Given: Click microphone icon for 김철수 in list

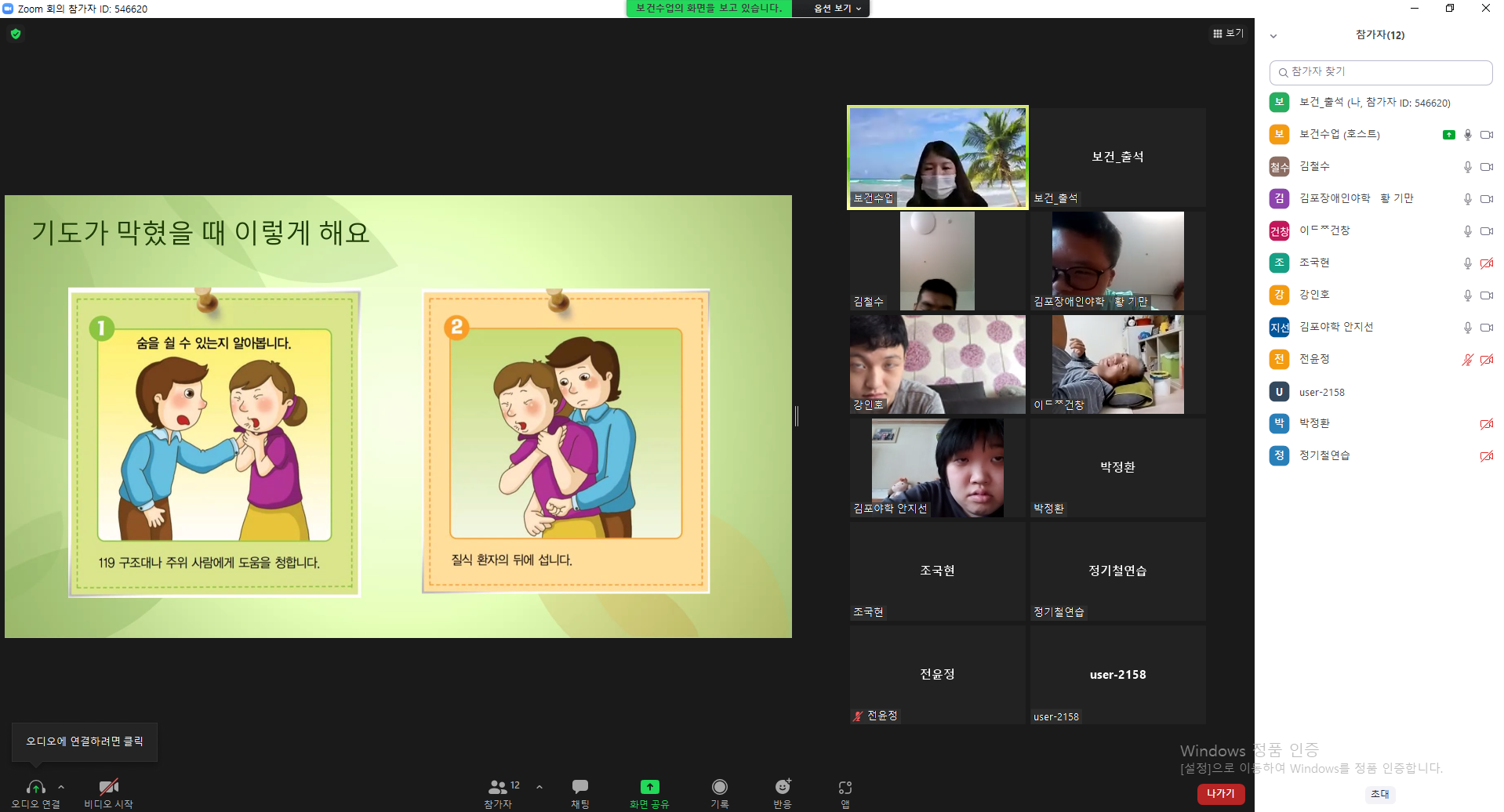Looking at the screenshot, I should pos(1468,167).
